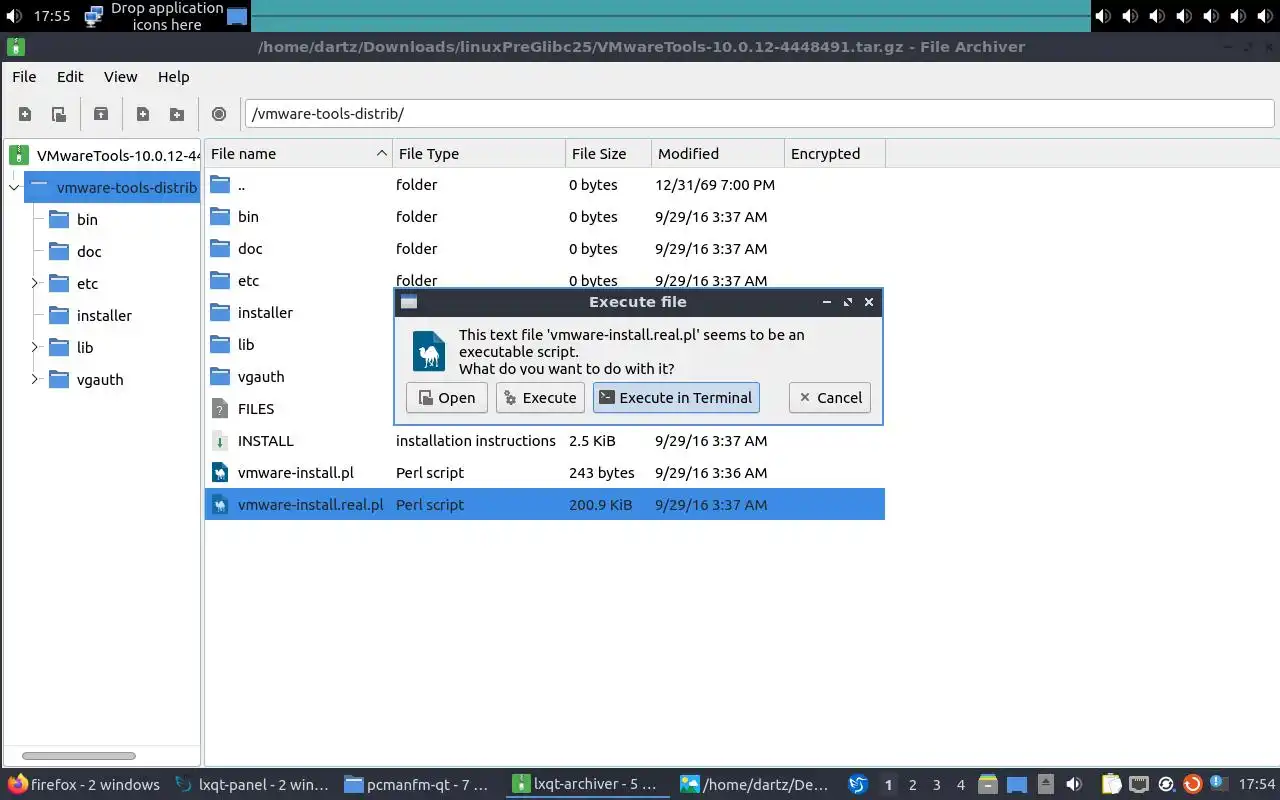
Task: Switch to the /home/dartz/De... taskbar entry
Action: point(755,785)
